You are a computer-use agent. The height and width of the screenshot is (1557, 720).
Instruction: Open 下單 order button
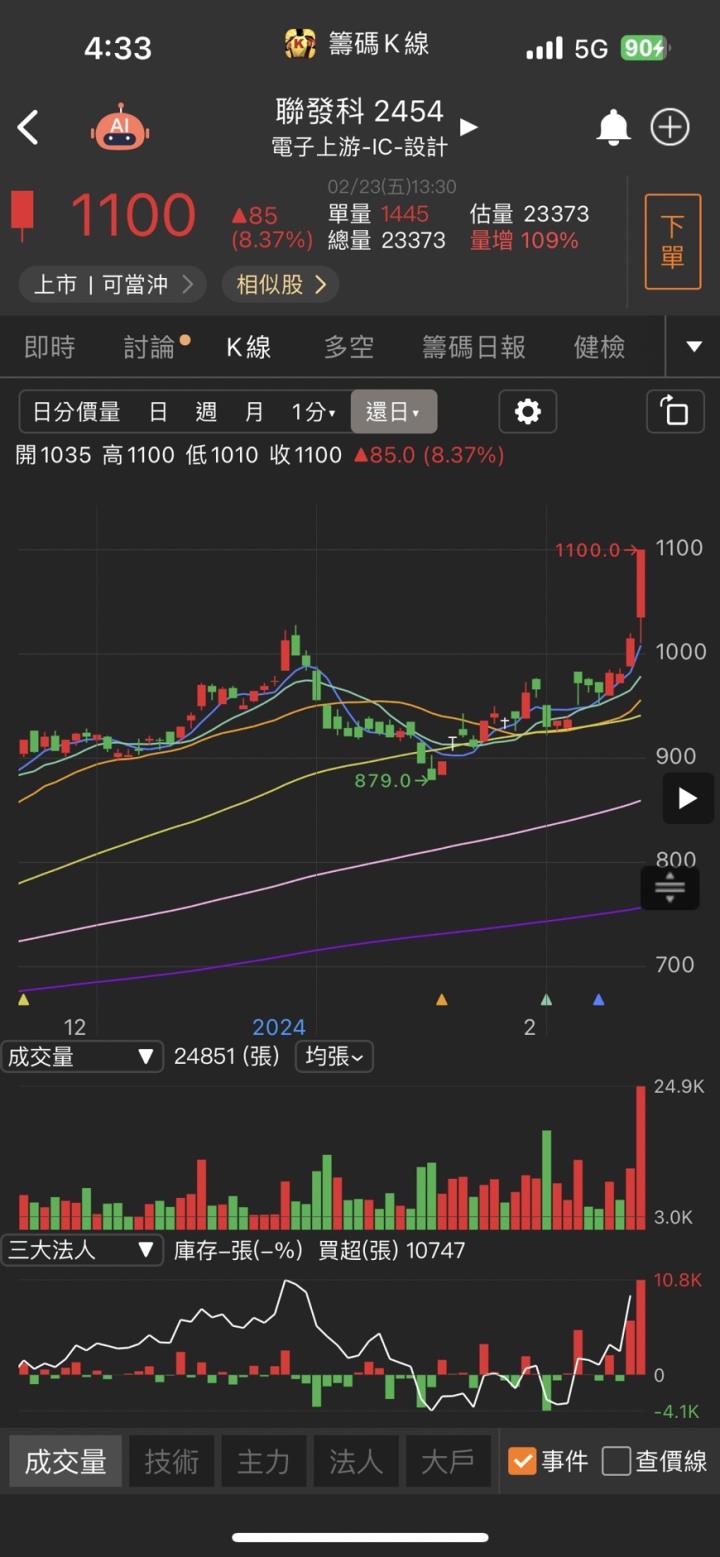click(x=673, y=241)
